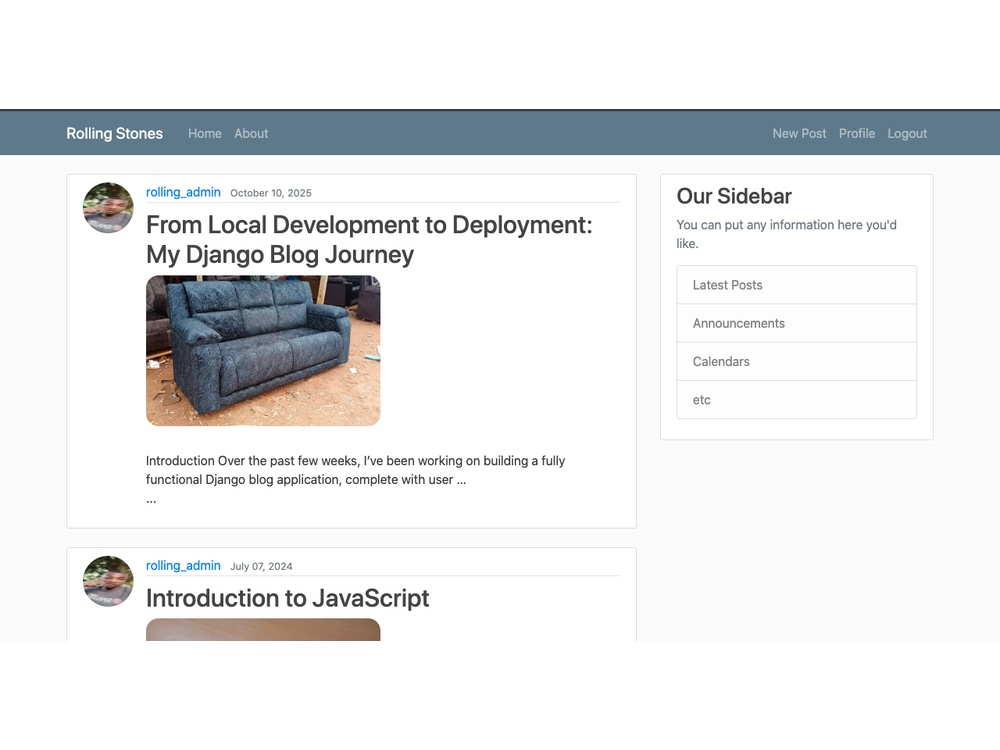Click the Rolling Stones brand logo
This screenshot has width=1000, height=750.
coord(115,133)
